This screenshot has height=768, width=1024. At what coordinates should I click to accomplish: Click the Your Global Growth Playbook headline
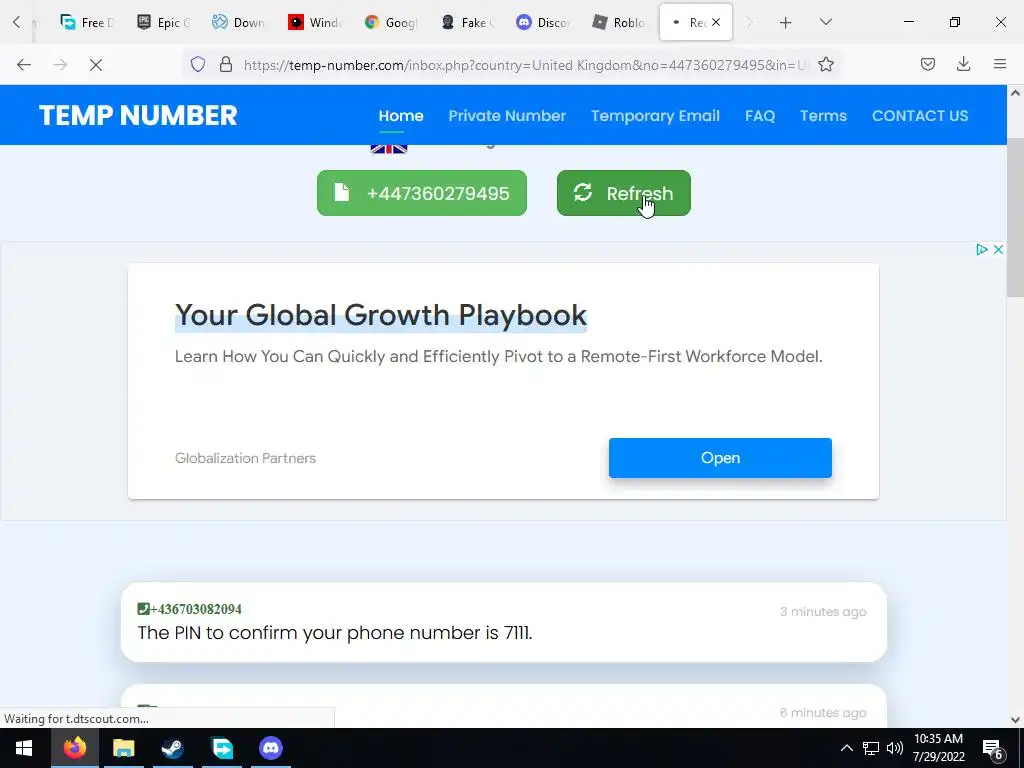[x=381, y=315]
